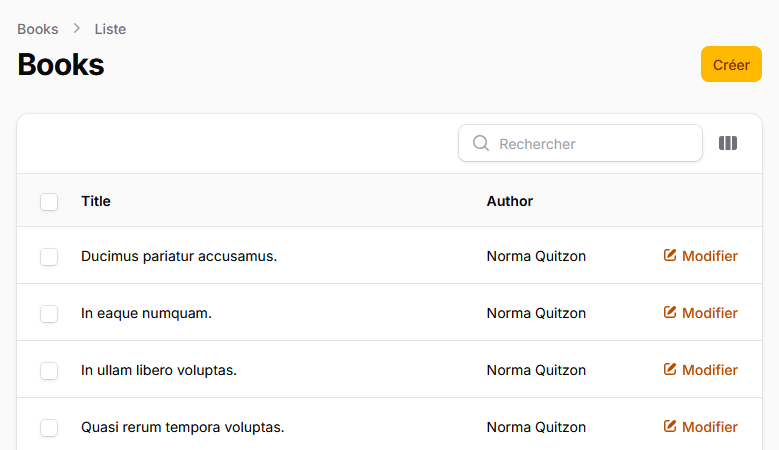Click Modifier text on In eaque numquam row

710,313
